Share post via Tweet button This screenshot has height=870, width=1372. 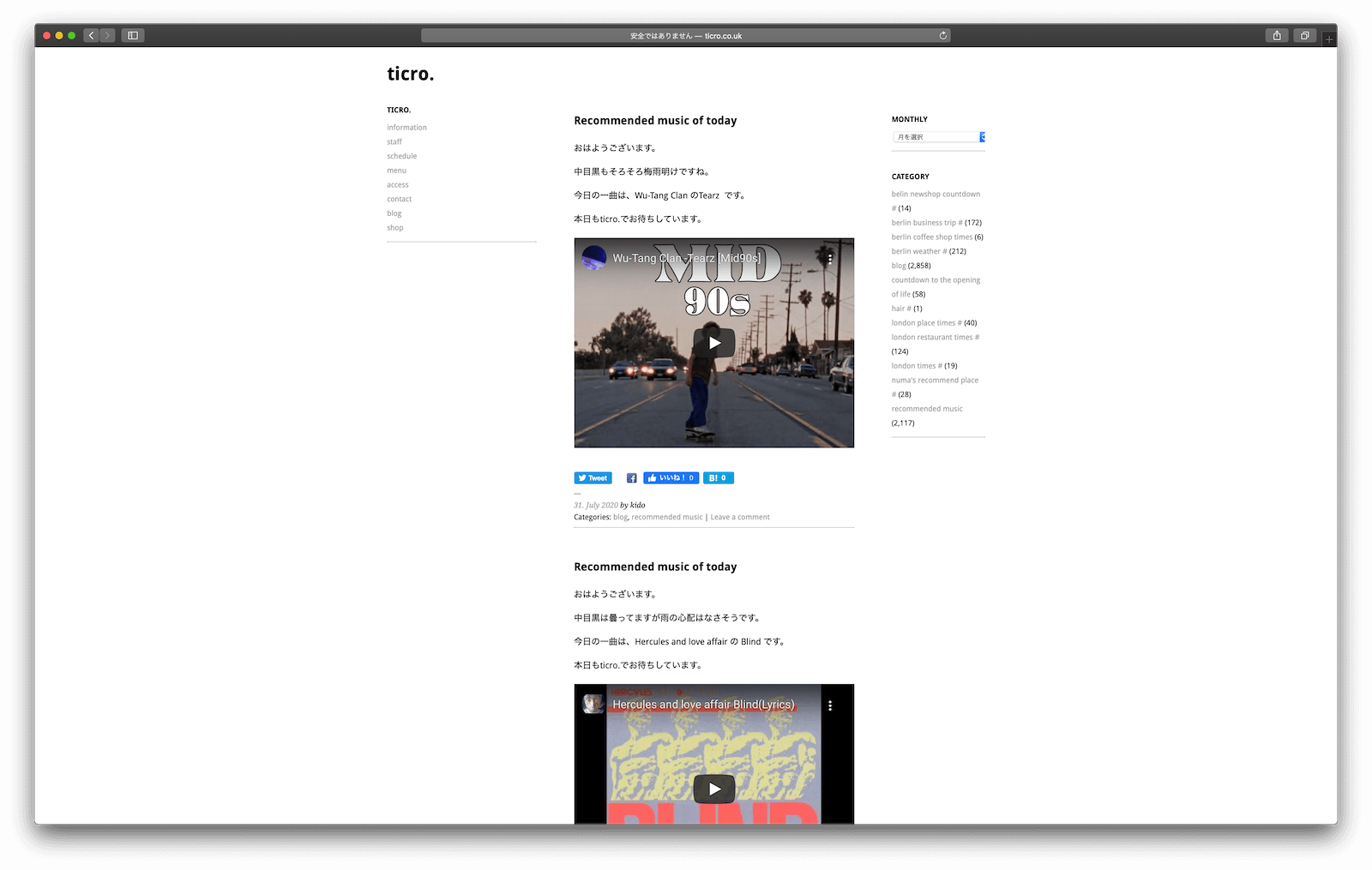click(x=593, y=478)
